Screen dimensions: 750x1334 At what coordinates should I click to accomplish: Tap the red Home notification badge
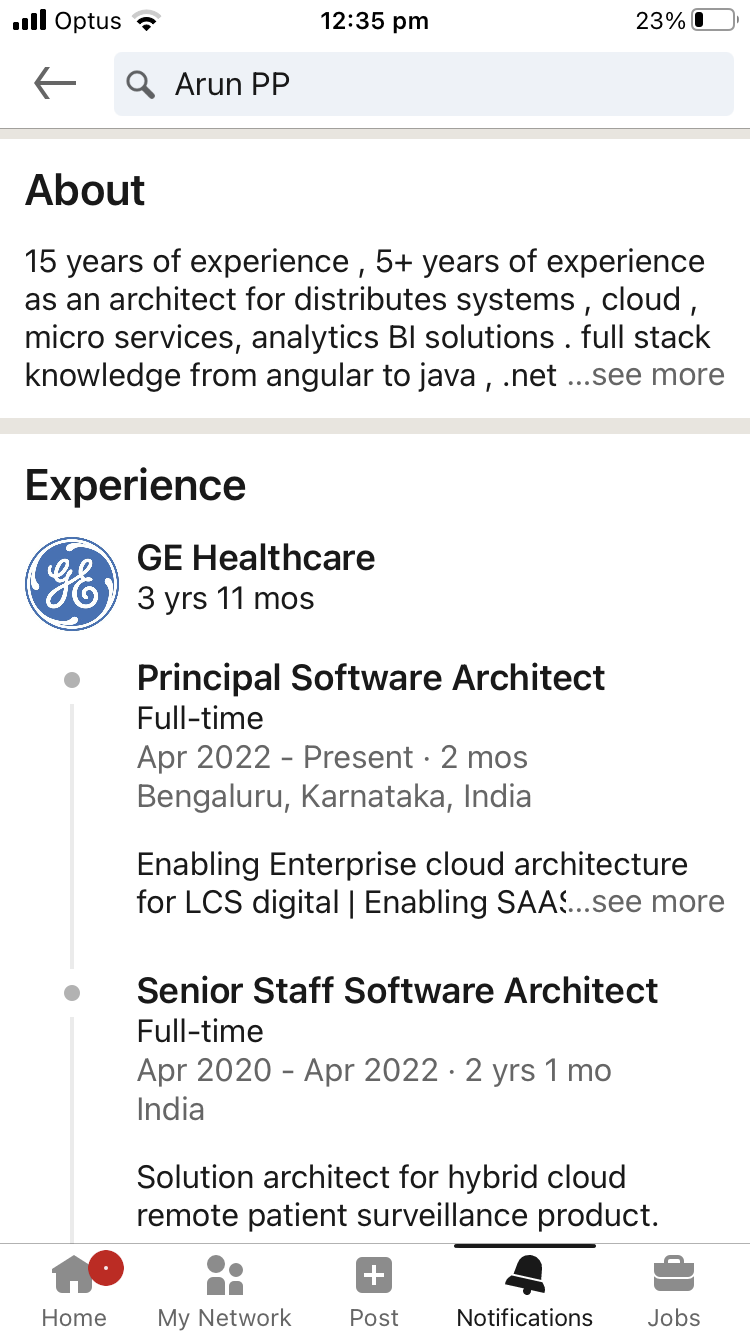[106, 1267]
